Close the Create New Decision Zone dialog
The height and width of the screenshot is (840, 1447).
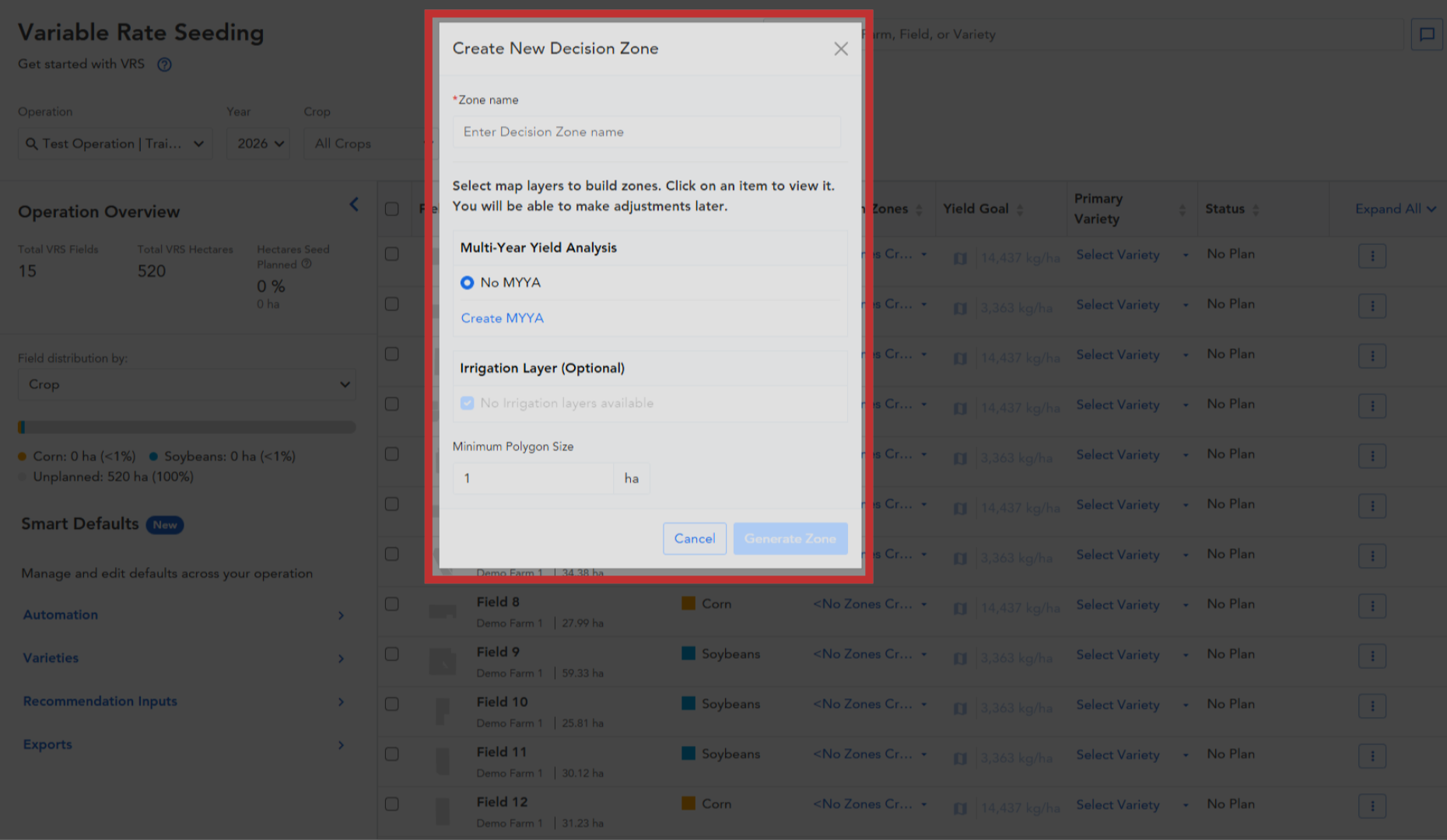point(840,49)
